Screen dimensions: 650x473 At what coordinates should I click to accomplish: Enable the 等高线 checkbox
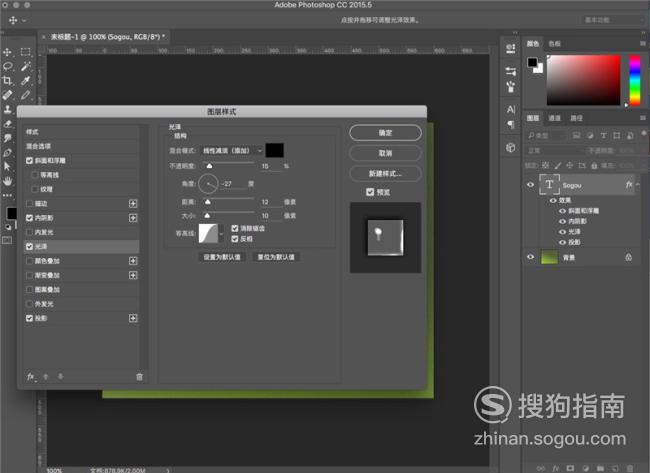click(35, 175)
